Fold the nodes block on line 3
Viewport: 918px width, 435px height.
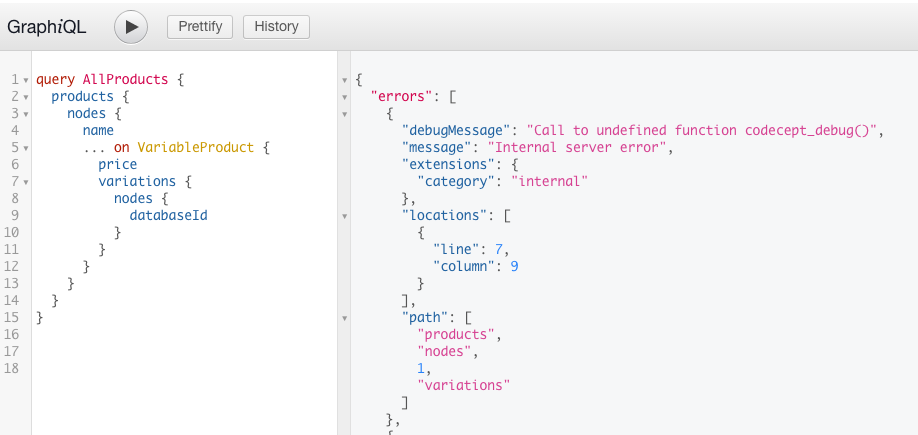26,114
